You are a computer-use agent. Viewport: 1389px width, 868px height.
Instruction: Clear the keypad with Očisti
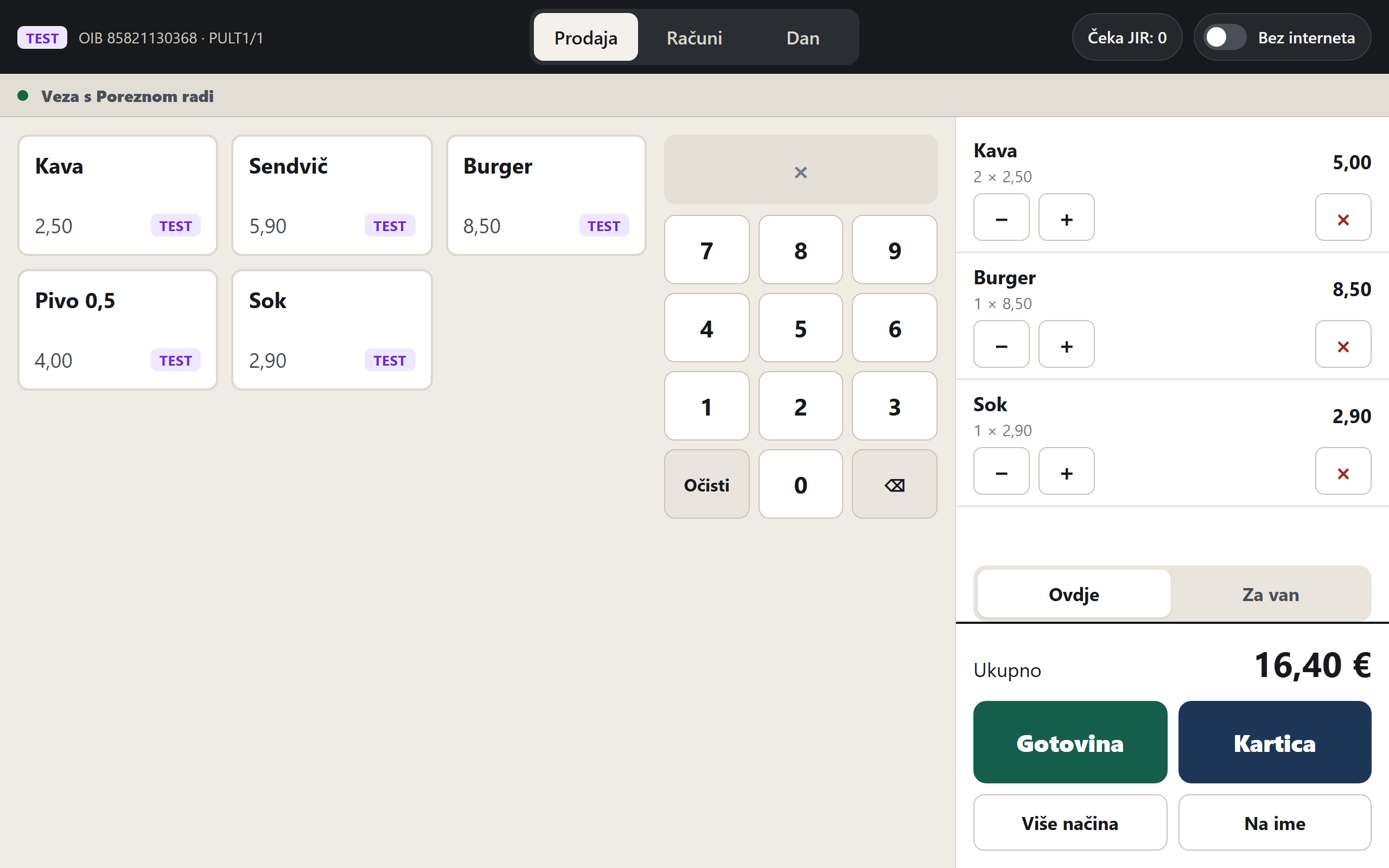(x=706, y=484)
